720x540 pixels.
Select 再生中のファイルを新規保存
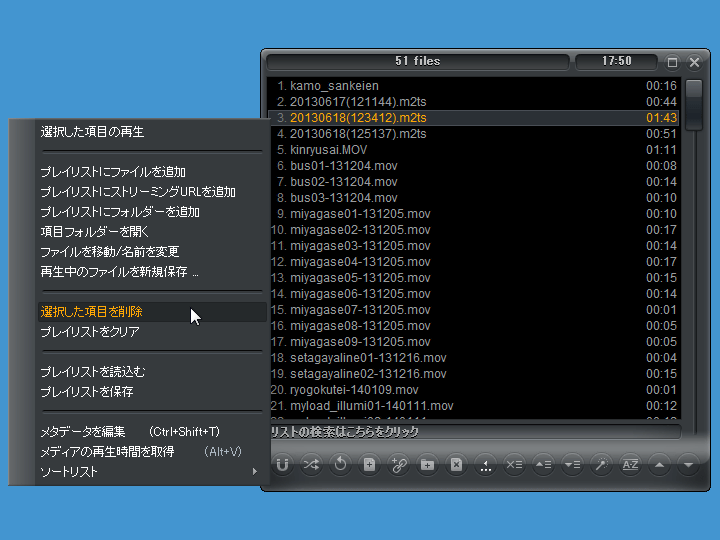pos(152,272)
